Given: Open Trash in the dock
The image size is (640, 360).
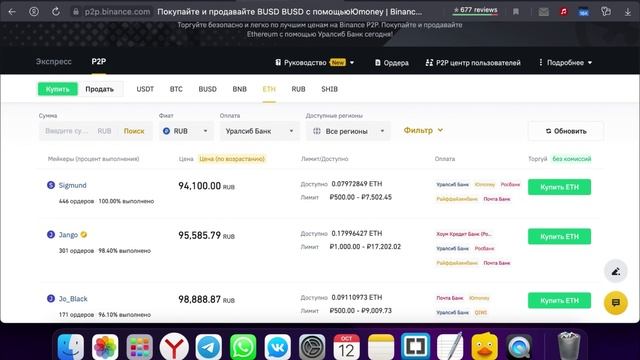Looking at the screenshot, I should [569, 346].
